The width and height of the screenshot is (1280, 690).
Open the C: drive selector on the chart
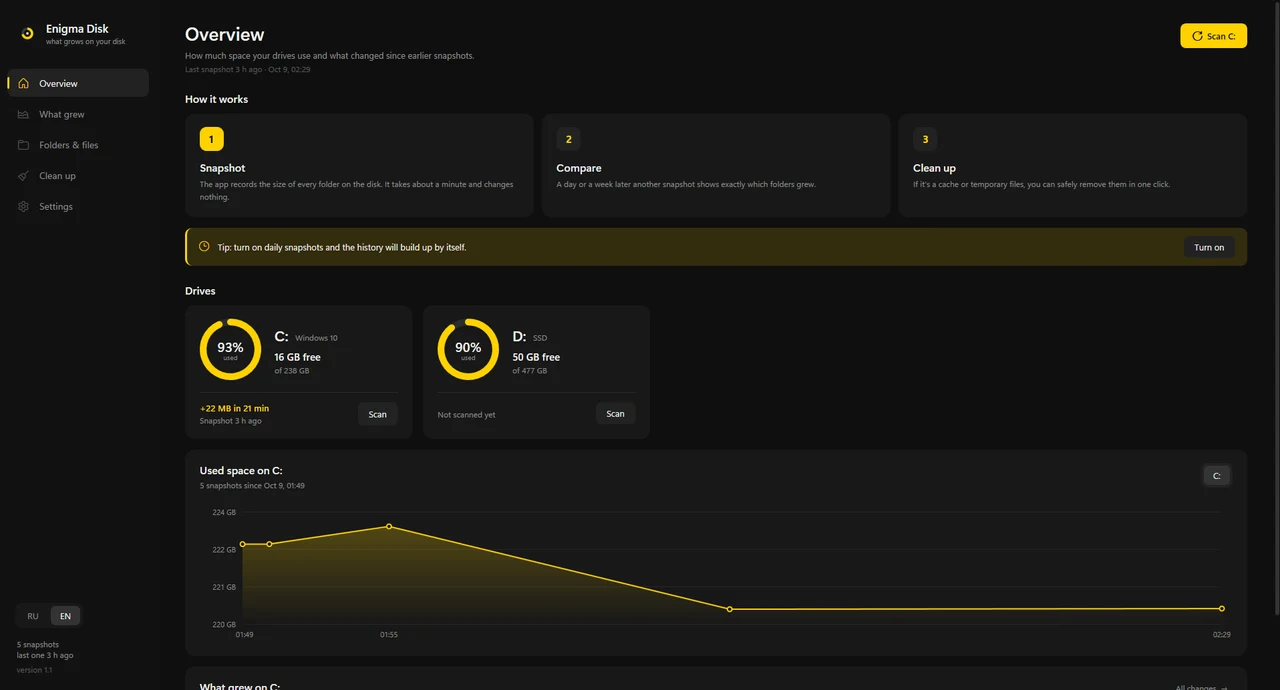[x=1216, y=476]
